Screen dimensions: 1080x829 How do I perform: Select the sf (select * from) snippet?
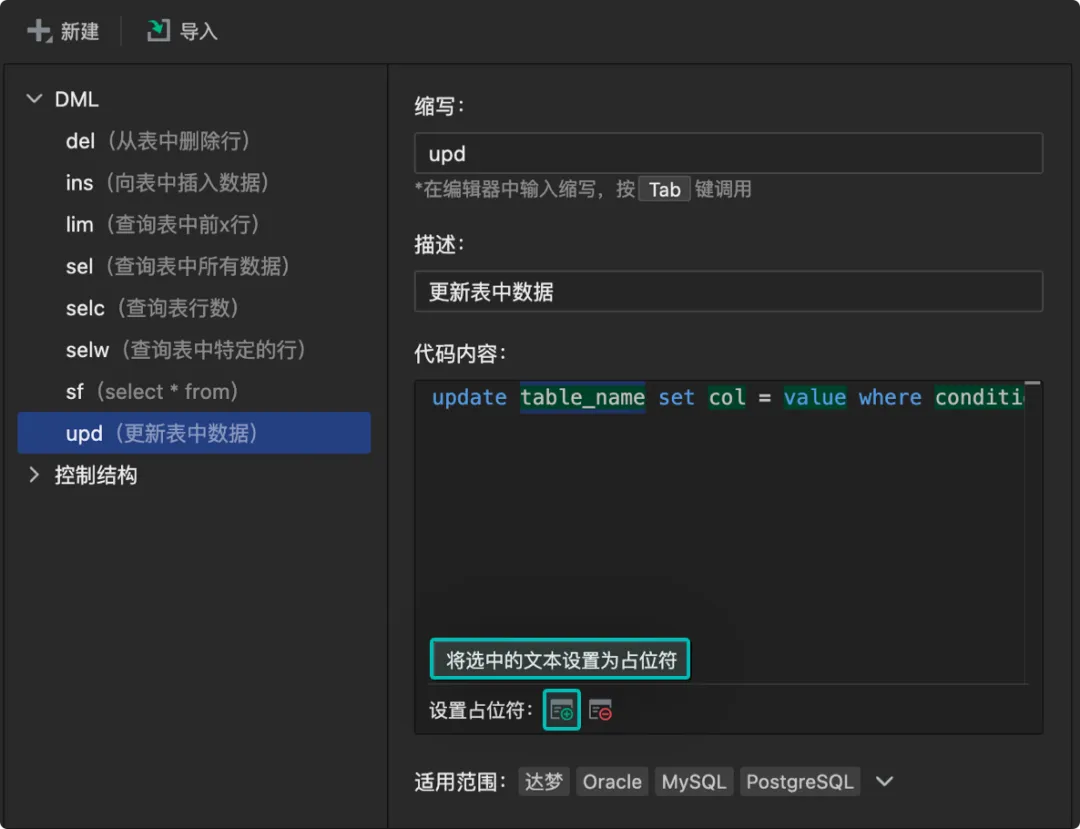point(194,392)
